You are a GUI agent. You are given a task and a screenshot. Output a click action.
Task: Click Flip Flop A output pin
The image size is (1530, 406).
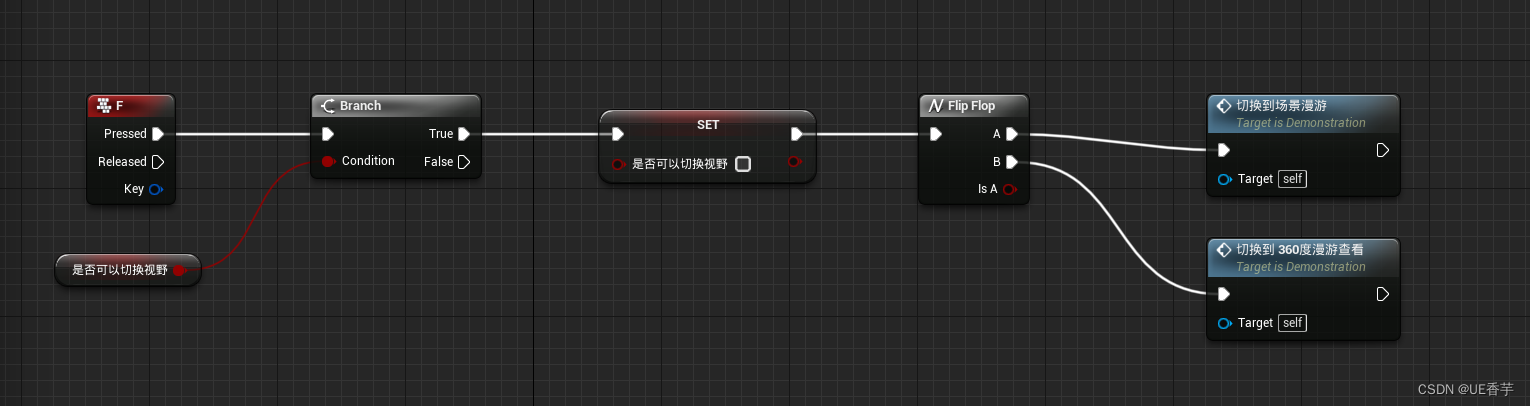pos(1011,133)
